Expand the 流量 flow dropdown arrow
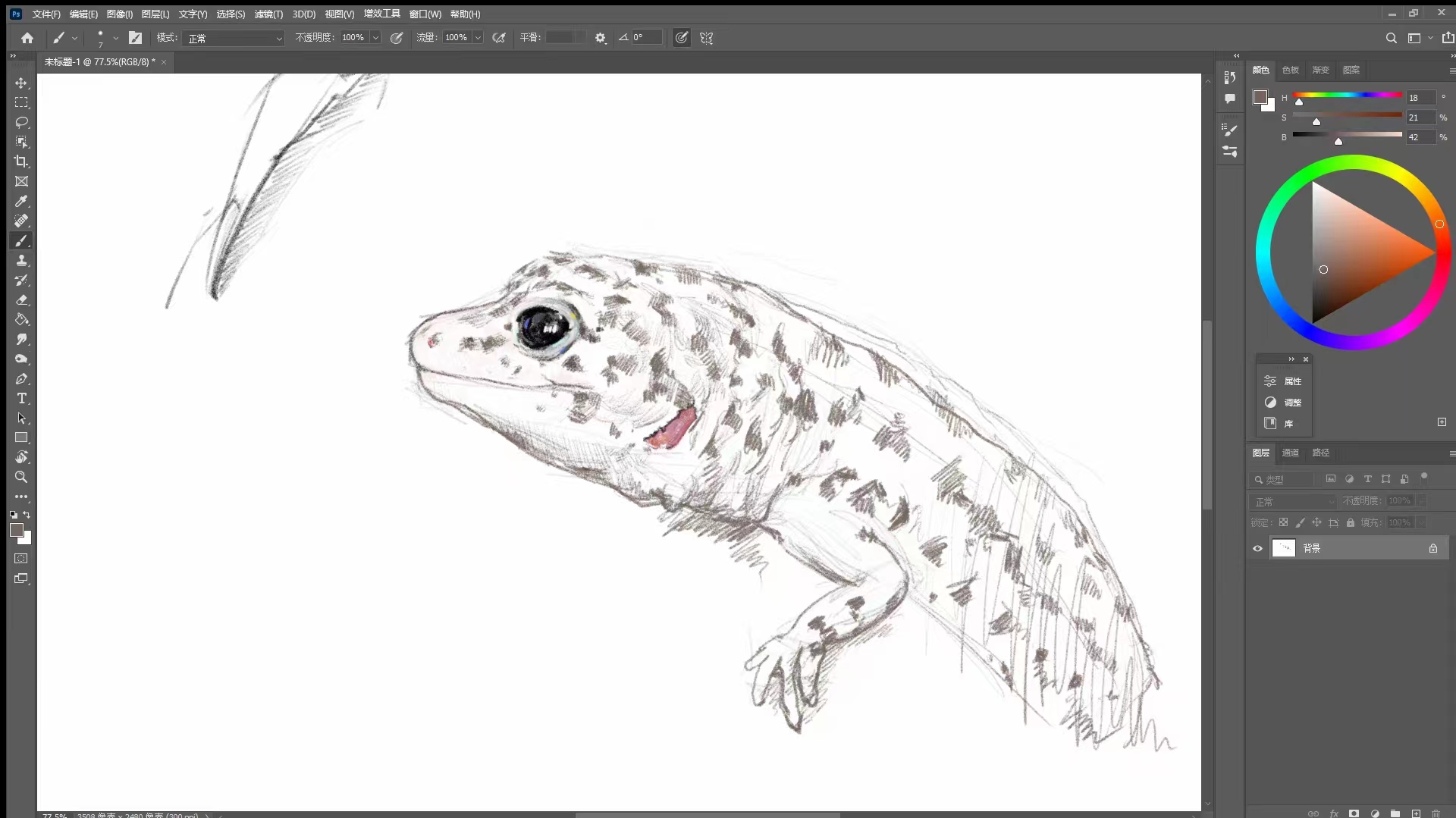1456x818 pixels. [478, 38]
